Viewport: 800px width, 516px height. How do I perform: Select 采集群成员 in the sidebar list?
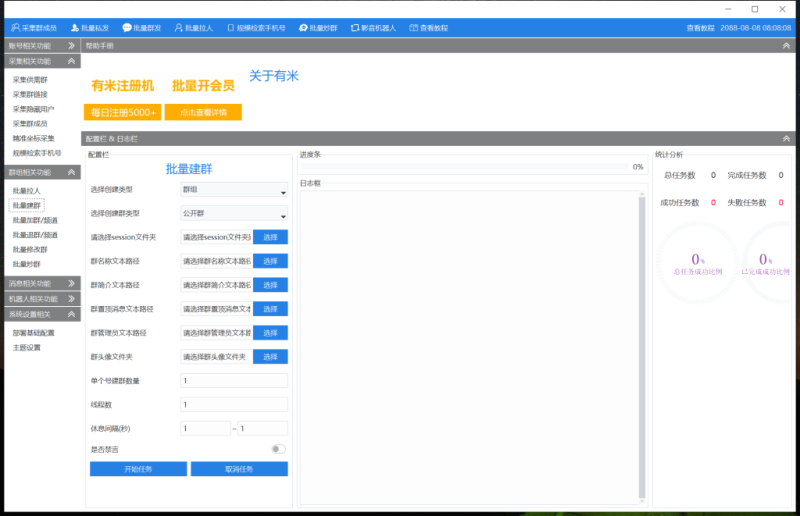coord(30,124)
